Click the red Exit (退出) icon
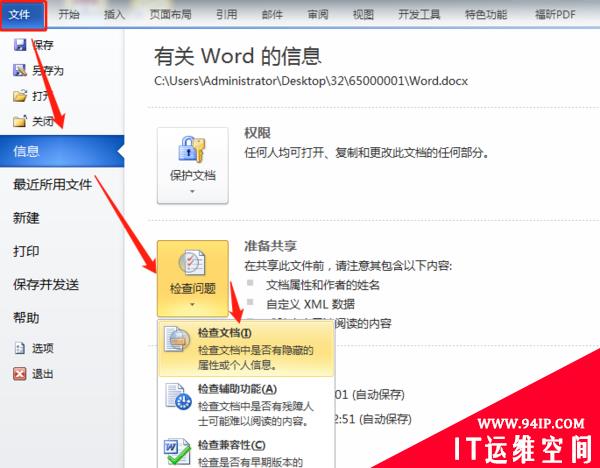This screenshot has width=600, height=468. (20, 373)
